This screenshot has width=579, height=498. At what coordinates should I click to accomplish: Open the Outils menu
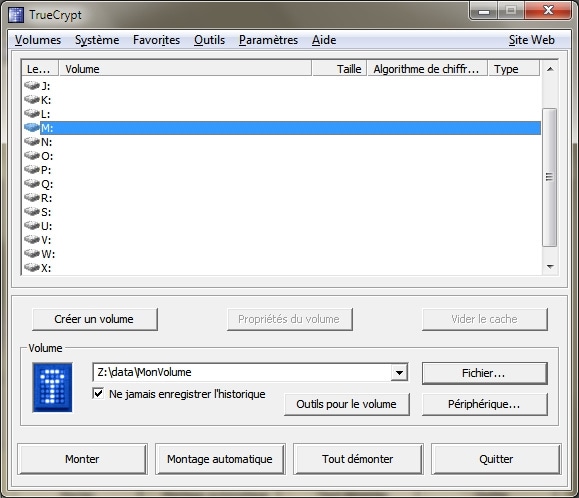[209, 40]
